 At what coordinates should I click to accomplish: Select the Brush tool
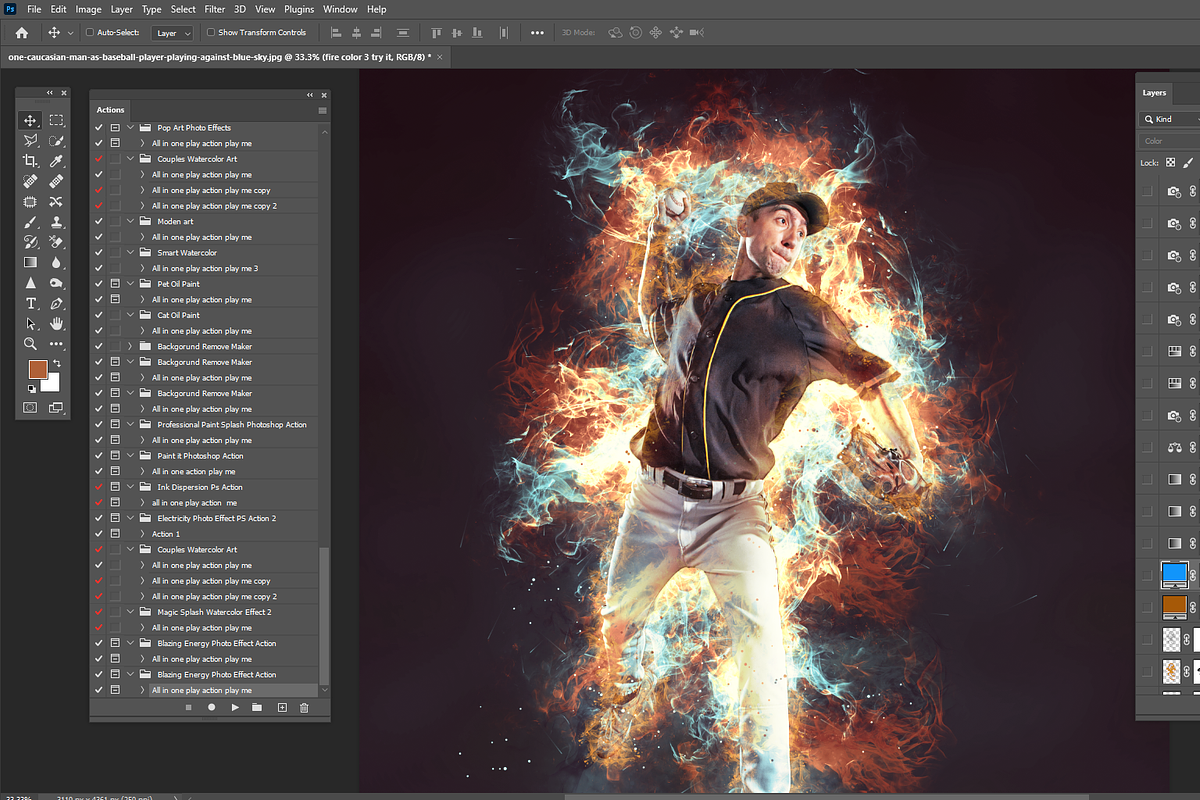point(30,222)
